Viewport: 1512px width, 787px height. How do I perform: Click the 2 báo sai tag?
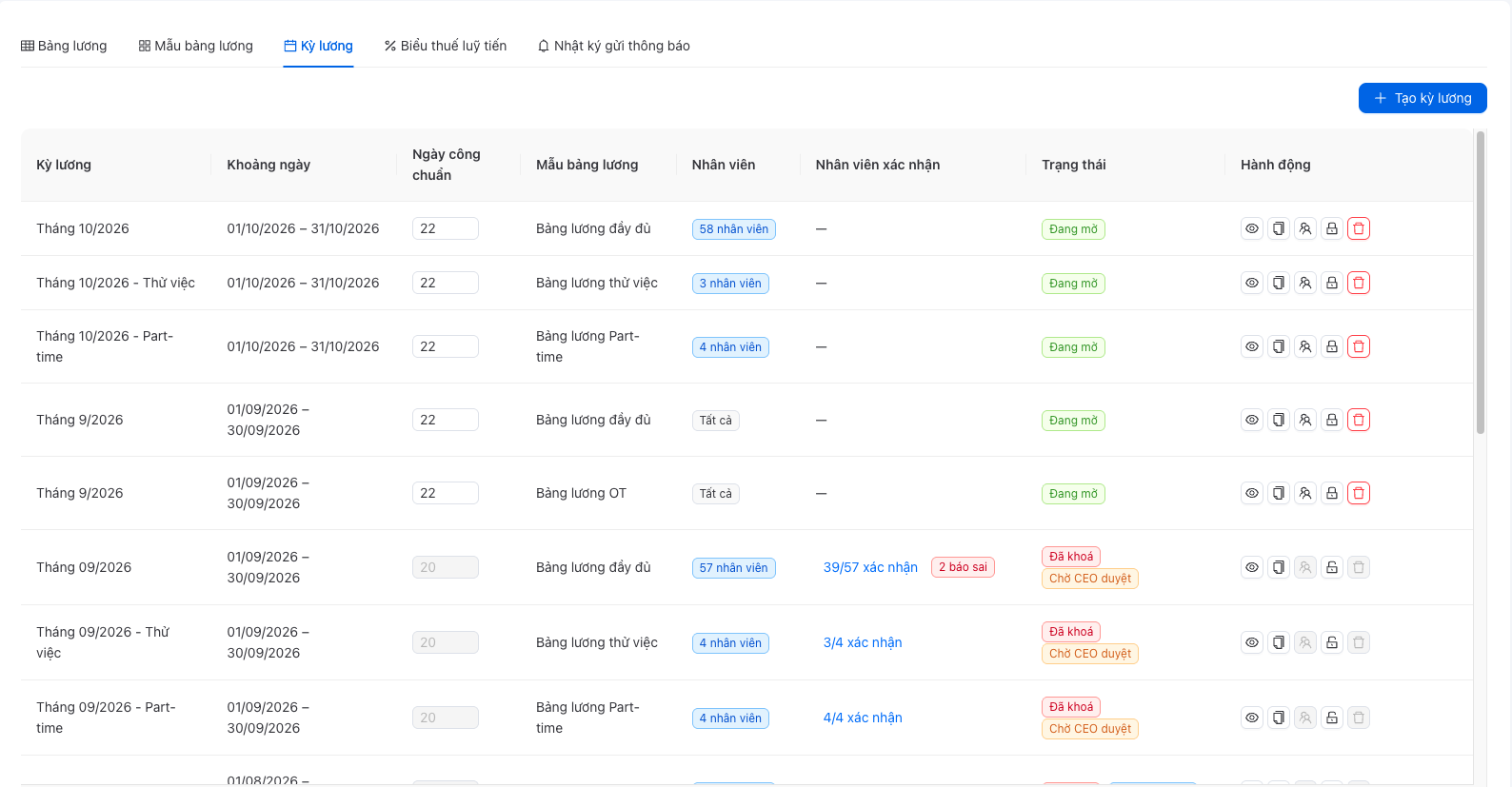click(963, 567)
